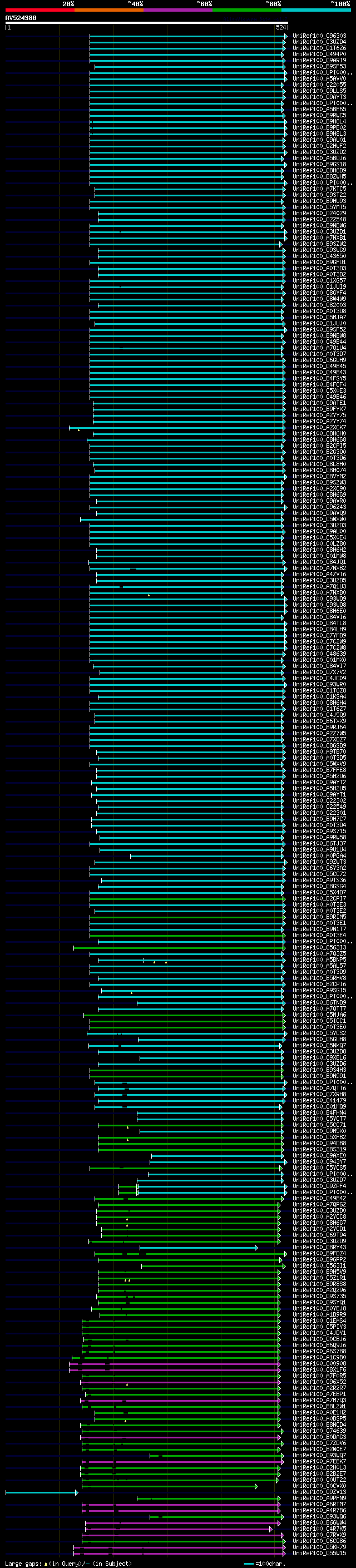Select hit label UniRef100_C5YCS2
Image resolution: width=356 pixels, height=1568 pixels.
point(319,1033)
